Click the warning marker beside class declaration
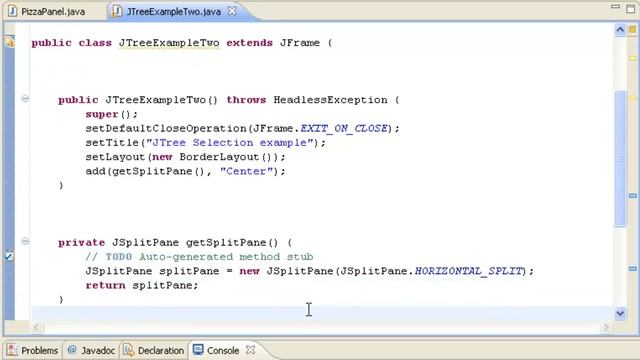This screenshot has height=360, width=640. (x=9, y=42)
